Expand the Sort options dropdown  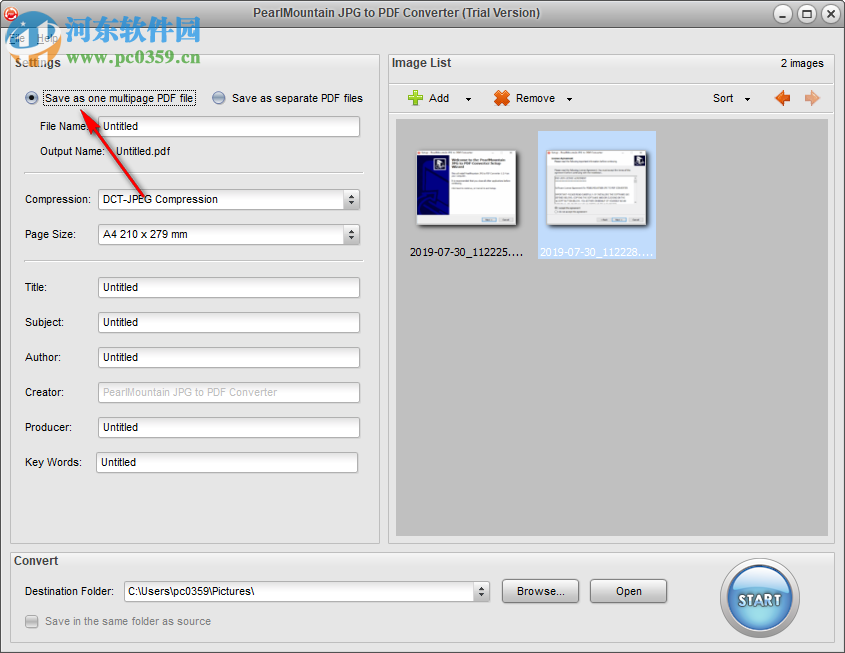[745, 97]
